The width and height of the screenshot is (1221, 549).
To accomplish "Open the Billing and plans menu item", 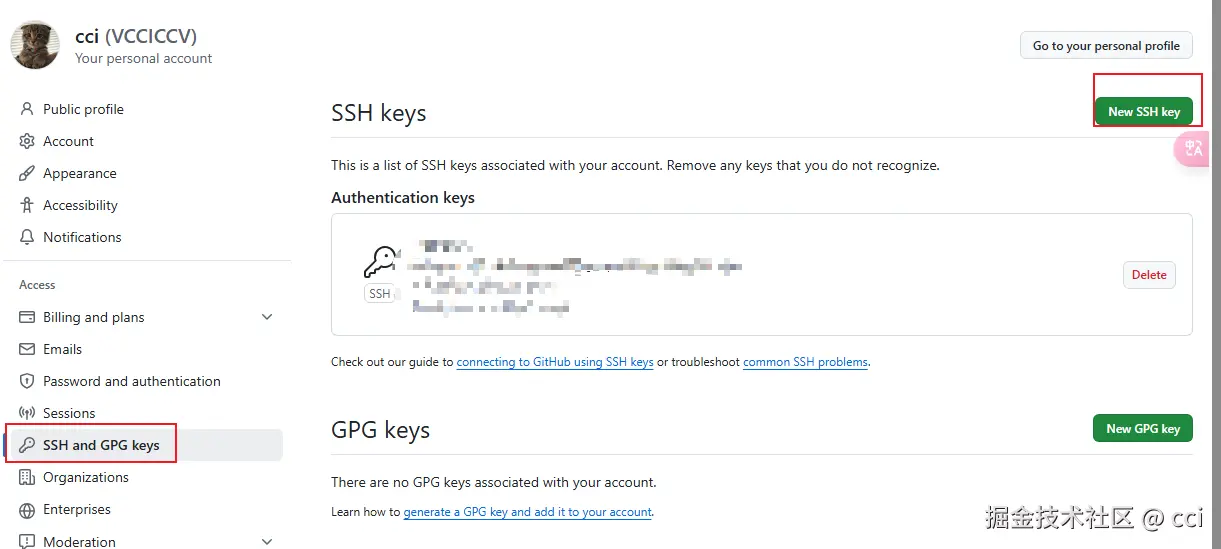I will [94, 317].
